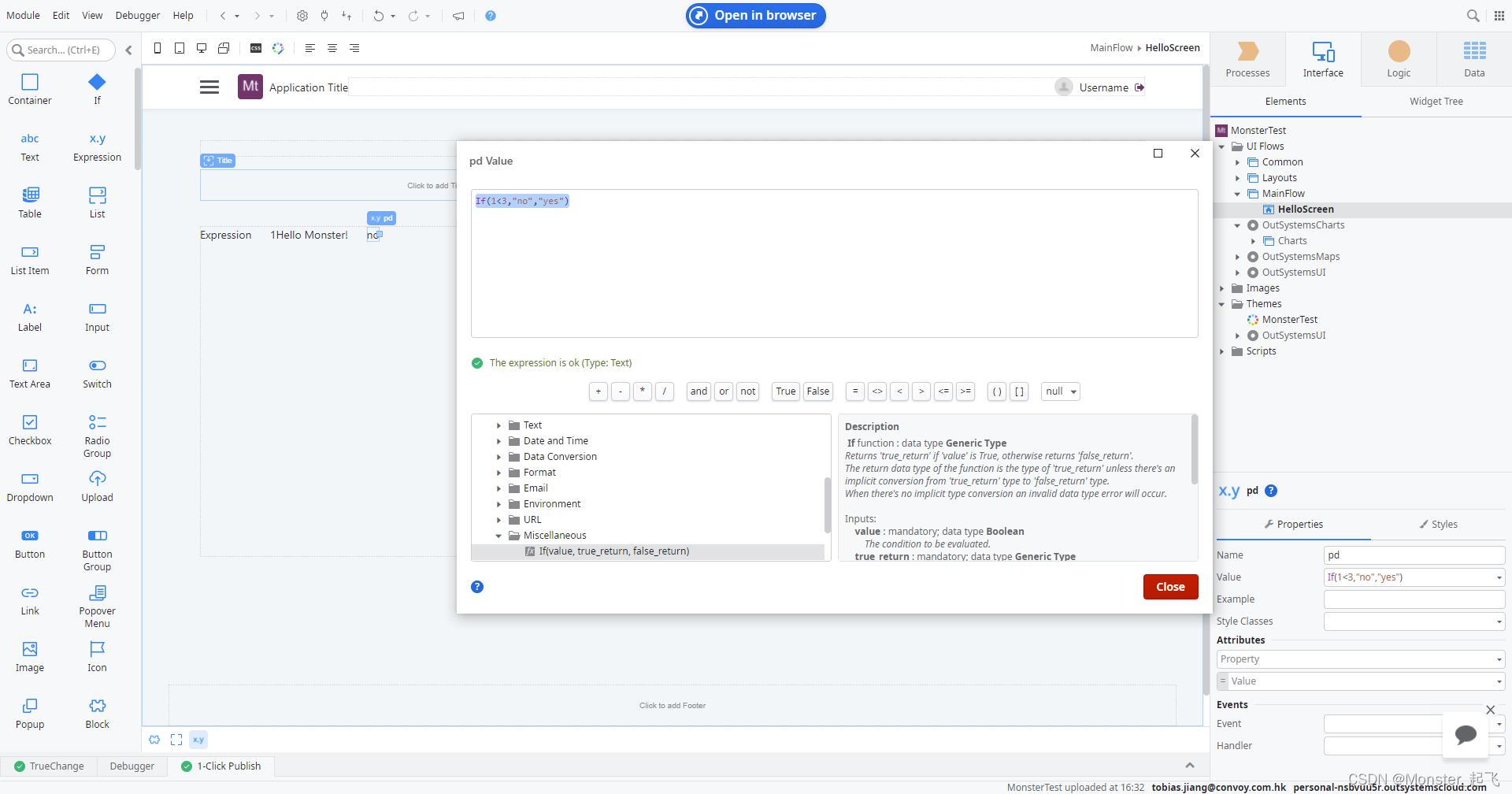Expand the Common UI flow
The width and height of the screenshot is (1512, 794).
tap(1237, 162)
